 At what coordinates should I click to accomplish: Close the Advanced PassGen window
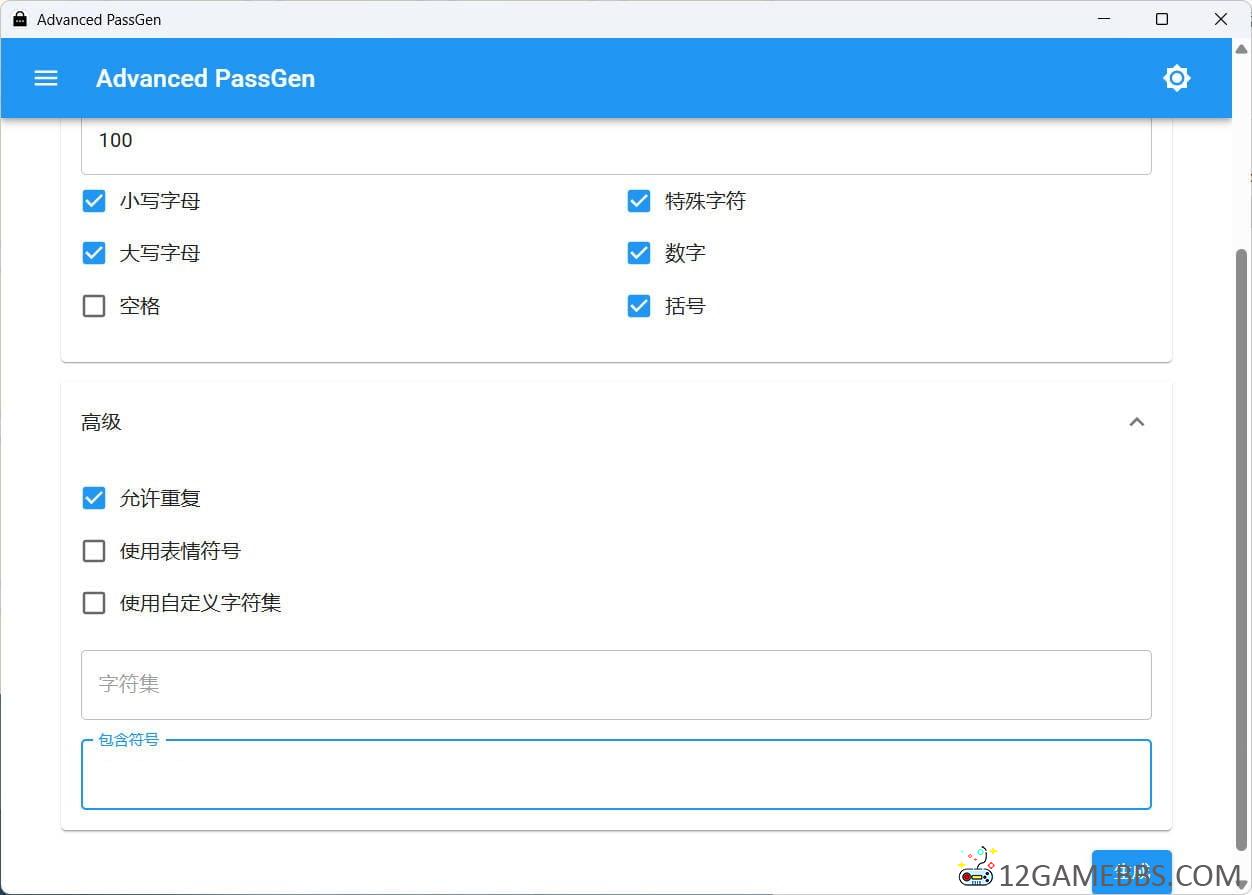pyautogui.click(x=1221, y=19)
